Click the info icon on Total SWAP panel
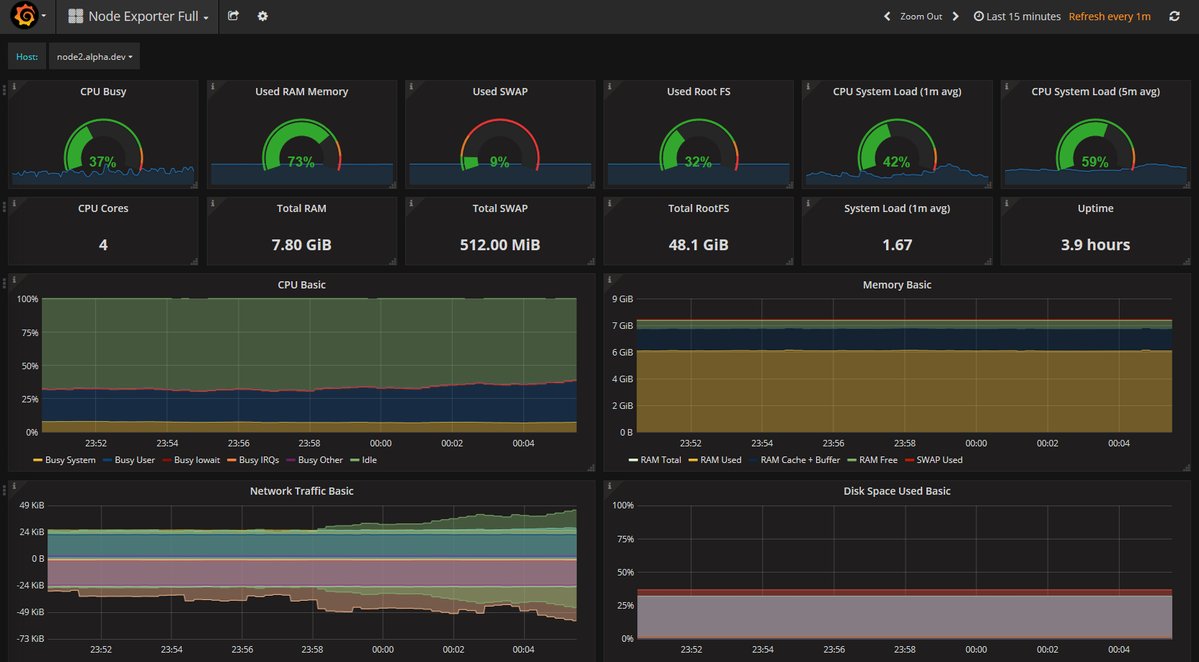This screenshot has width=1199, height=662. 411,203
